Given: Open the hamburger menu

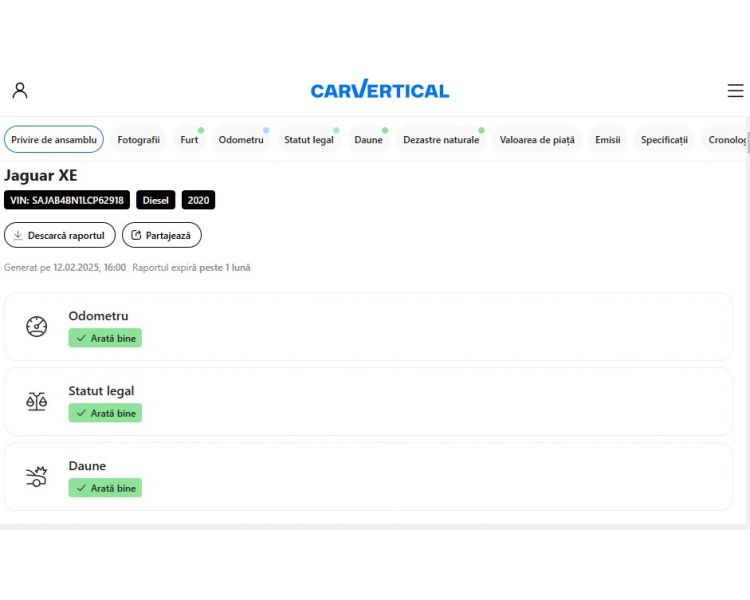Looking at the screenshot, I should click(735, 90).
